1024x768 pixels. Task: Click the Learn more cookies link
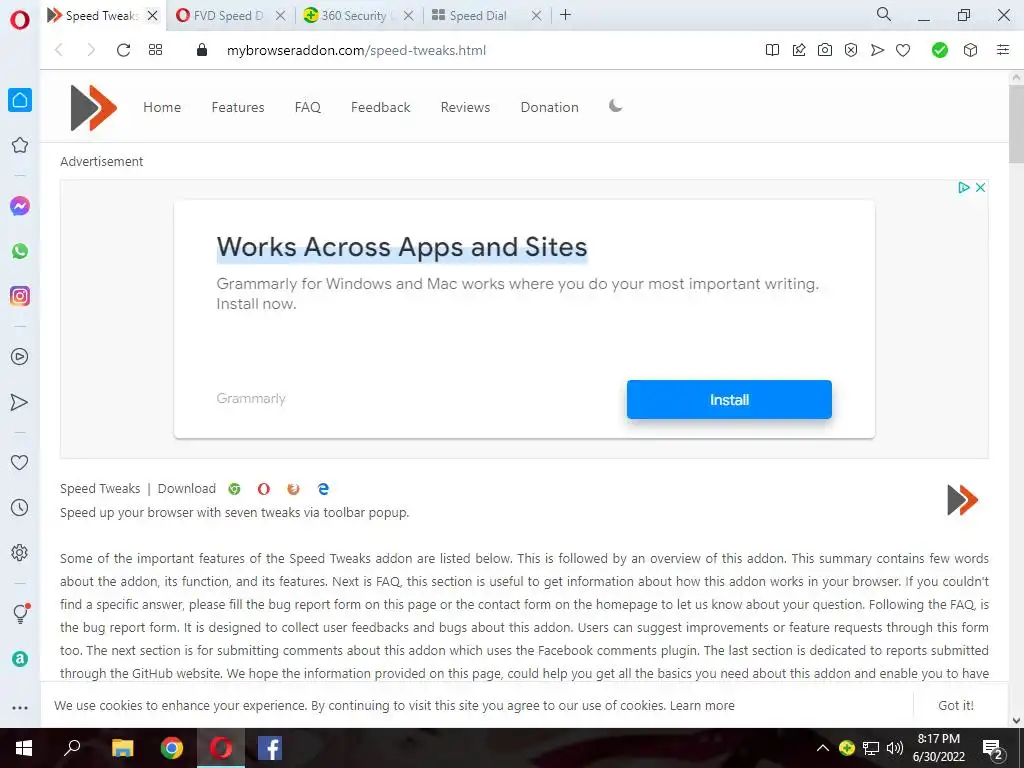tap(702, 705)
